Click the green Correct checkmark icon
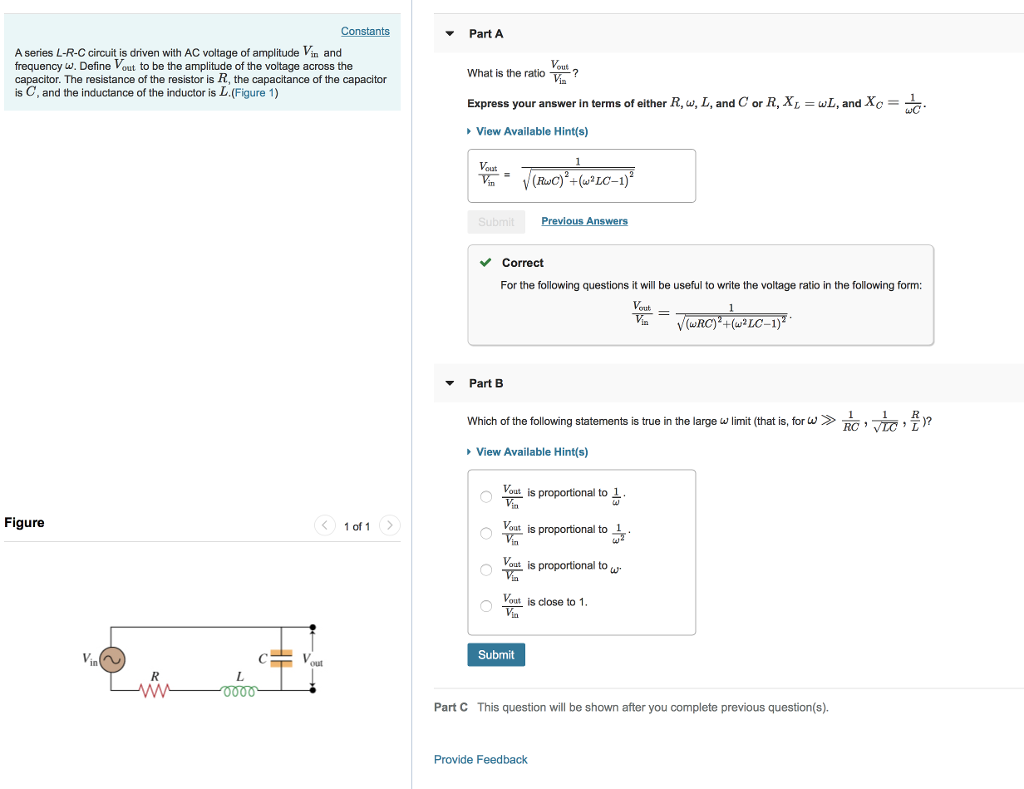Image resolution: width=1024 pixels, height=789 pixels. pyautogui.click(x=485, y=263)
